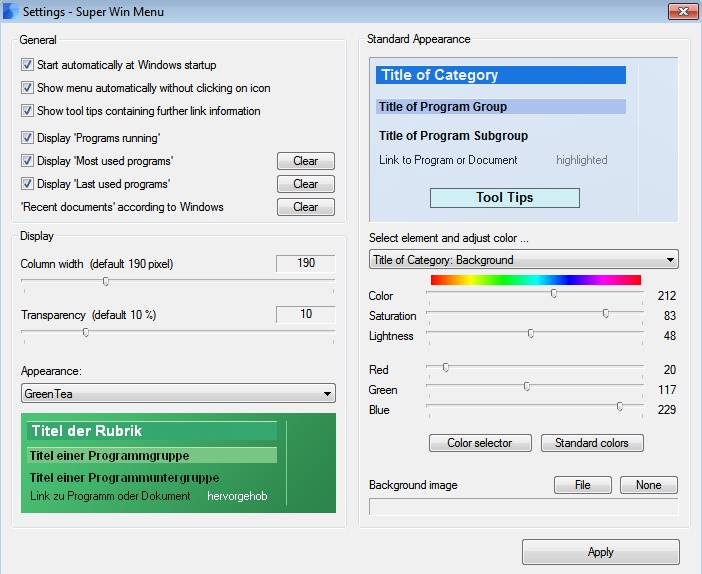The height and width of the screenshot is (574, 702).
Task: Clear the 'Last used programs' list
Action: tap(305, 184)
